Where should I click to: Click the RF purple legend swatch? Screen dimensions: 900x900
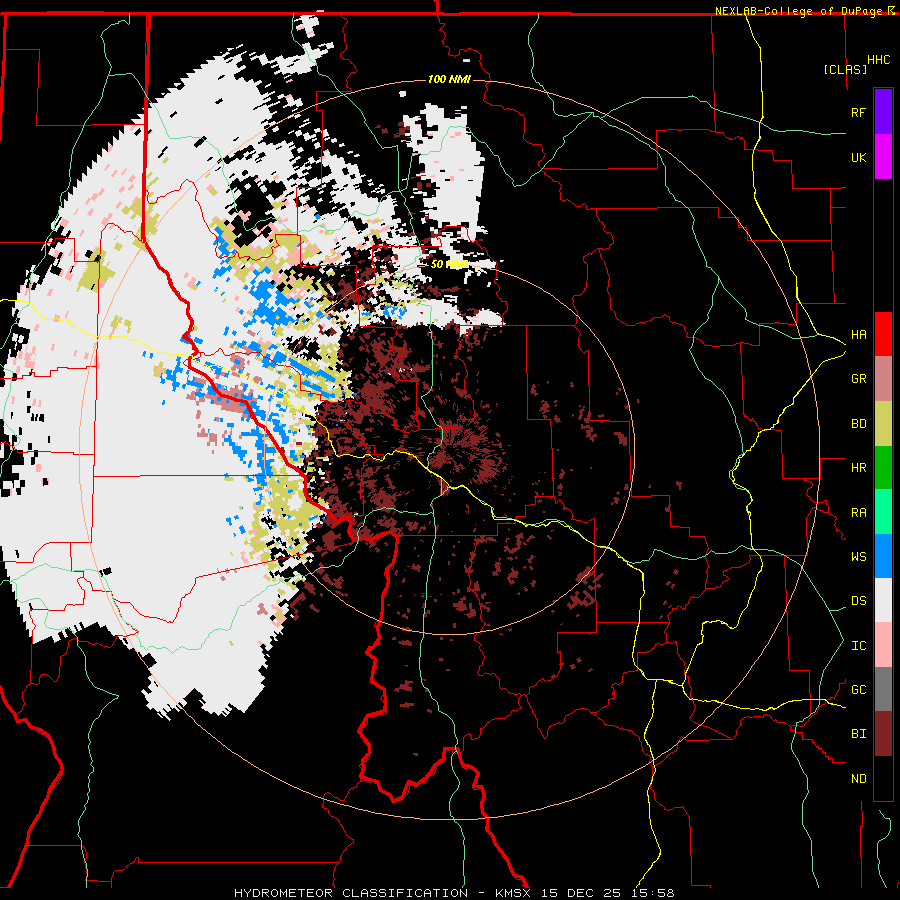click(883, 112)
